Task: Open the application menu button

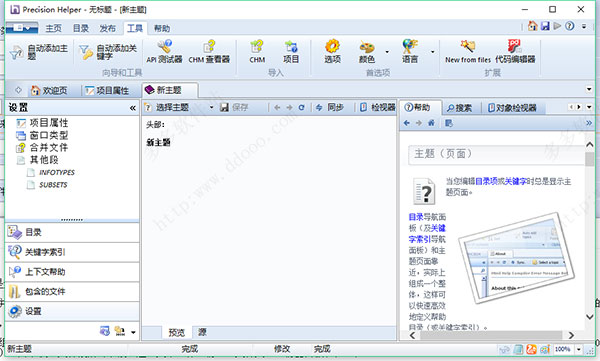Action: [x=21, y=28]
